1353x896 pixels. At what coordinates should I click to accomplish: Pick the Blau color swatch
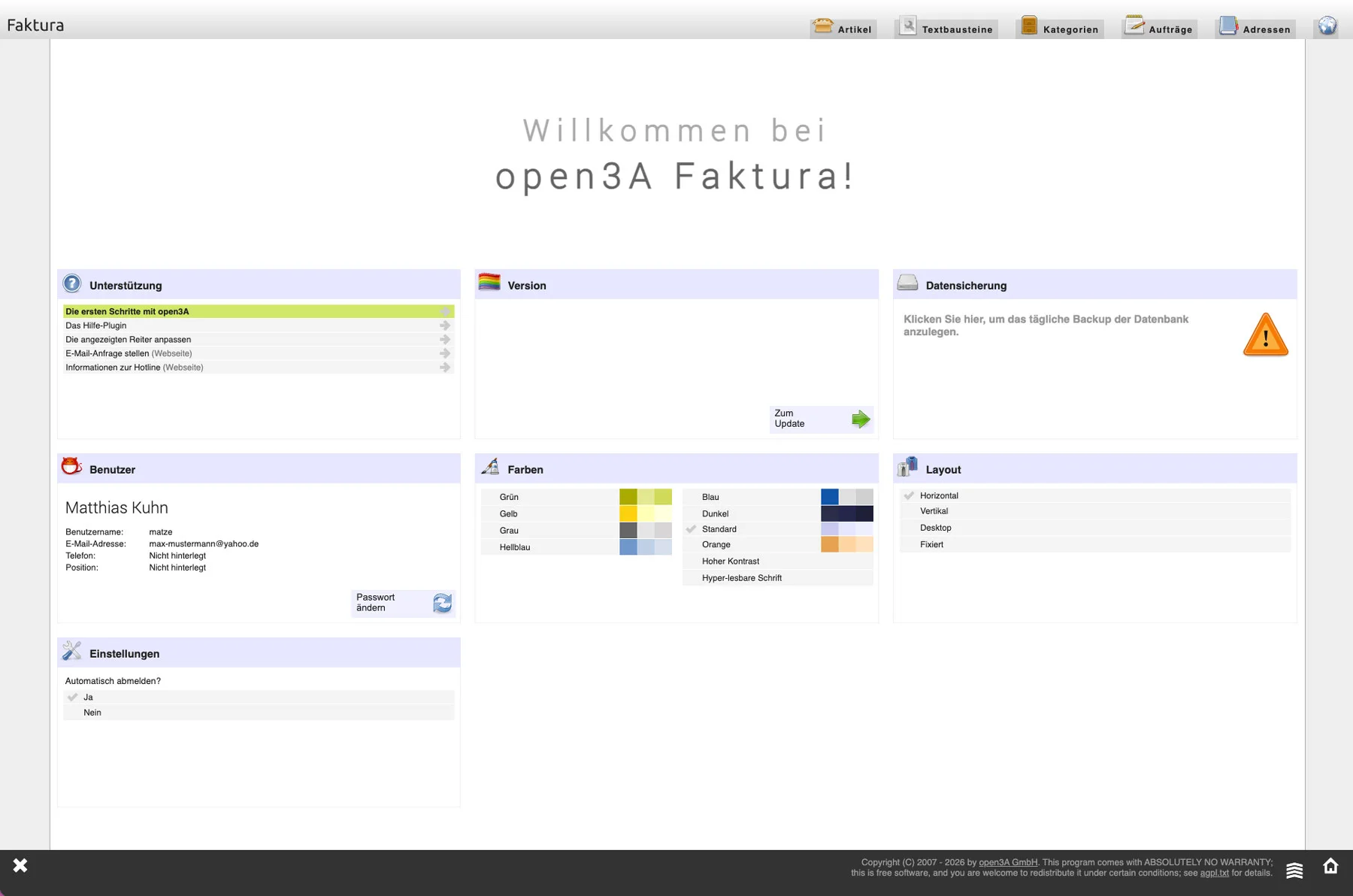tap(847, 497)
